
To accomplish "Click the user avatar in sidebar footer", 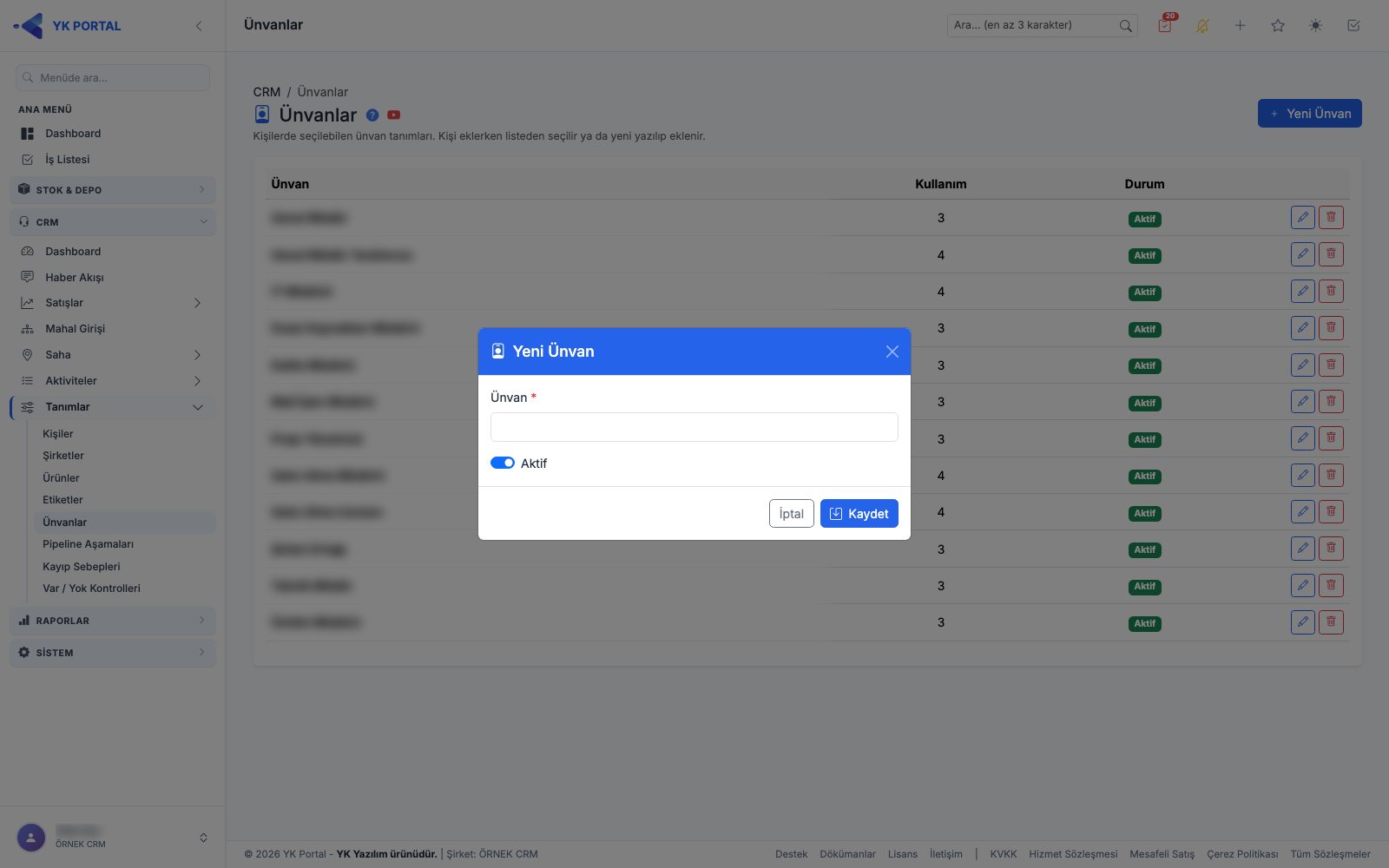I will click(31, 838).
